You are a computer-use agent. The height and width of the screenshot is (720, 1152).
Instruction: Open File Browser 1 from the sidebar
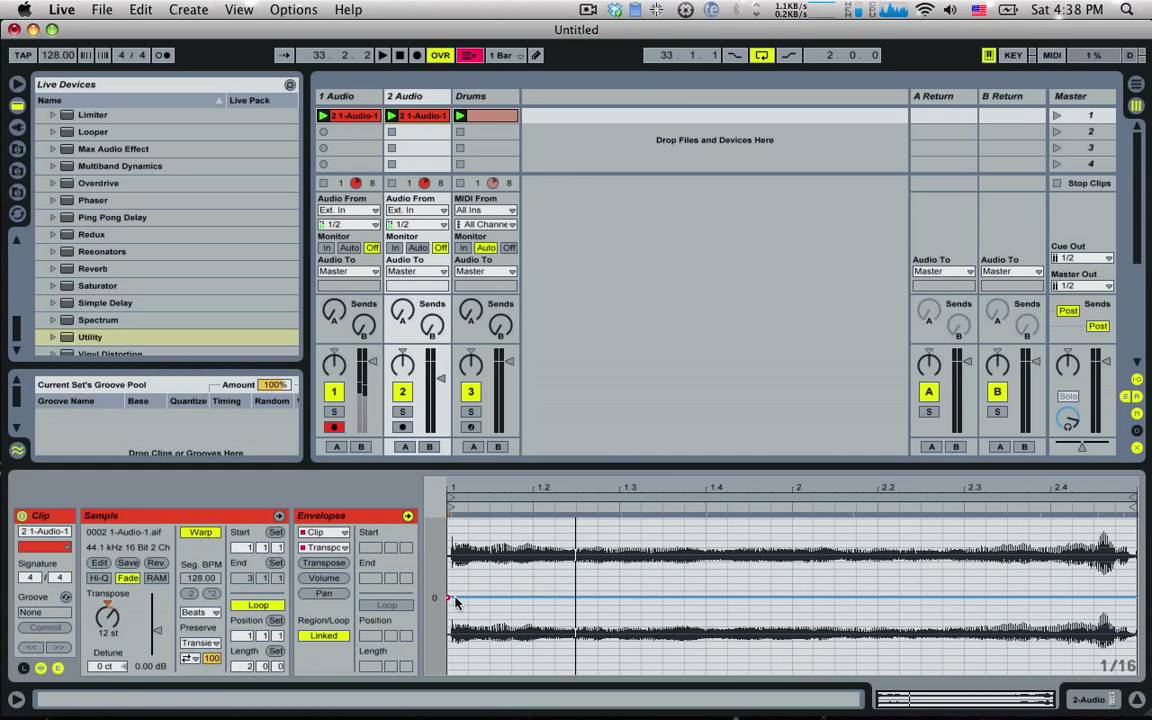[17, 149]
